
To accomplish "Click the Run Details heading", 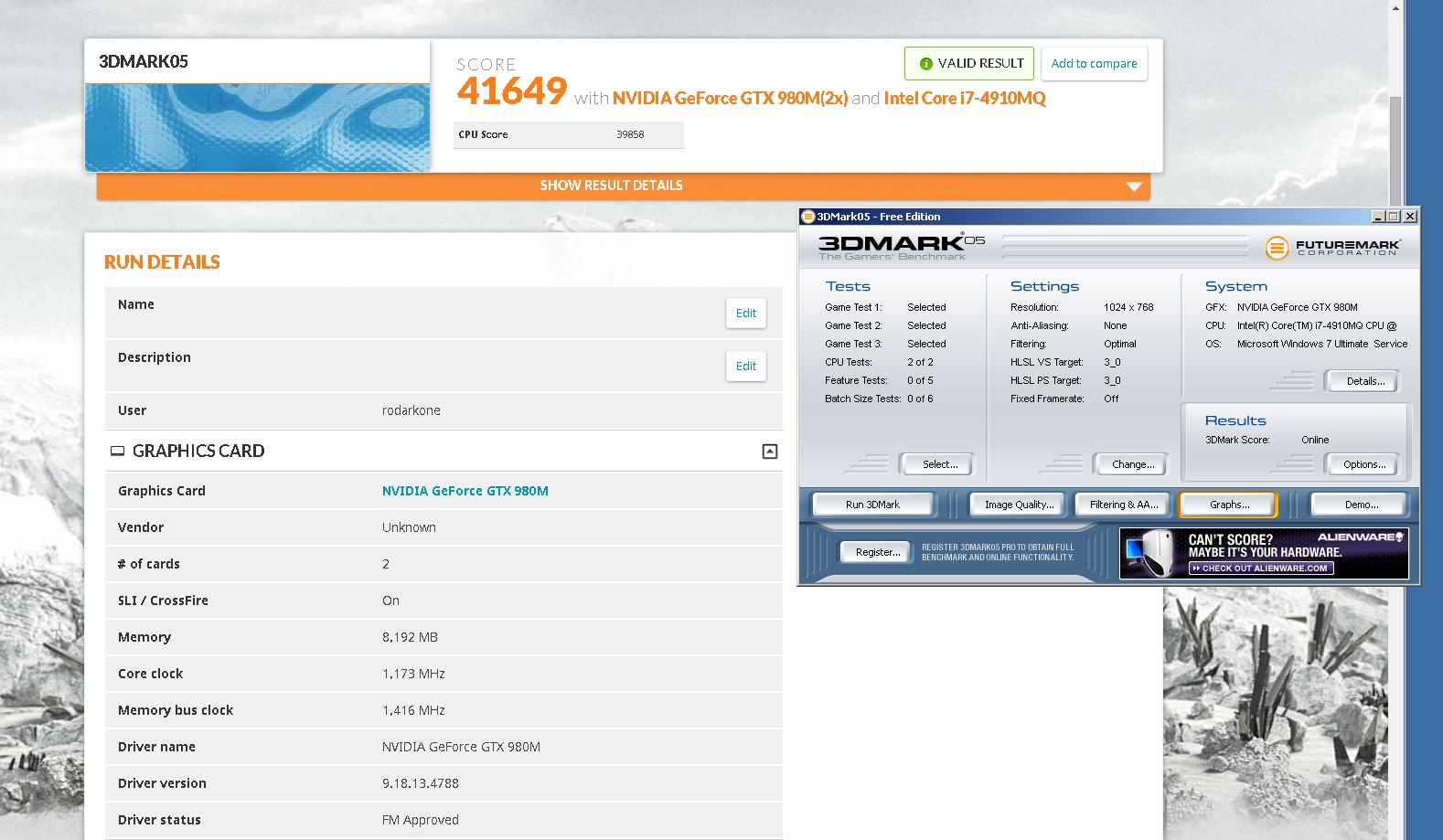I will pyautogui.click(x=162, y=262).
